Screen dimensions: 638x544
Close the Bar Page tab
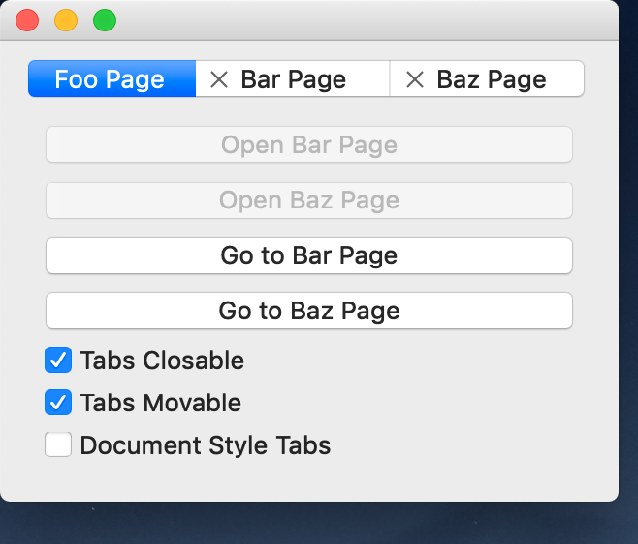(x=219, y=80)
